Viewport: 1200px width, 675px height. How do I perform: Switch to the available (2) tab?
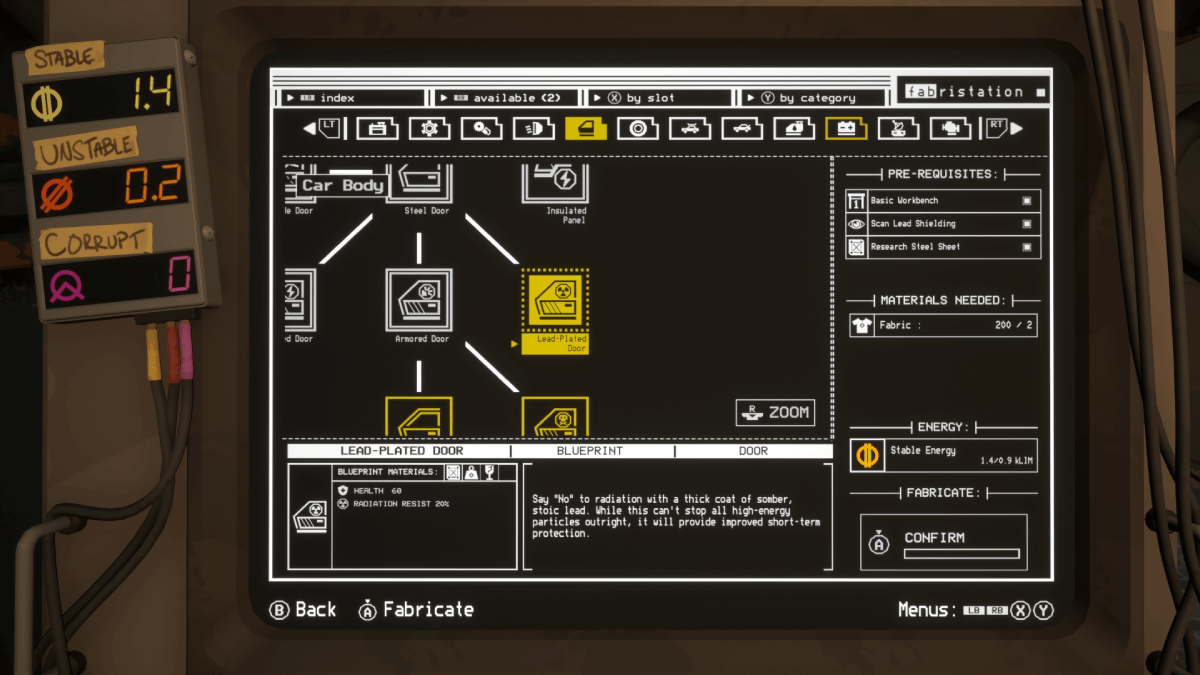coord(508,98)
